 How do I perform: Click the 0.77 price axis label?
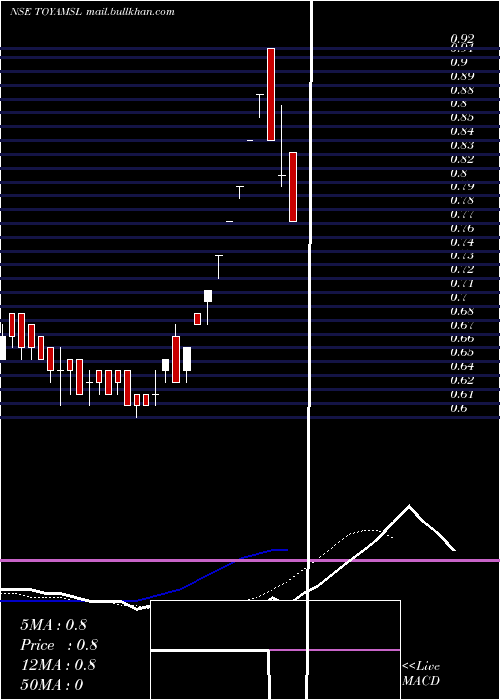(462, 214)
